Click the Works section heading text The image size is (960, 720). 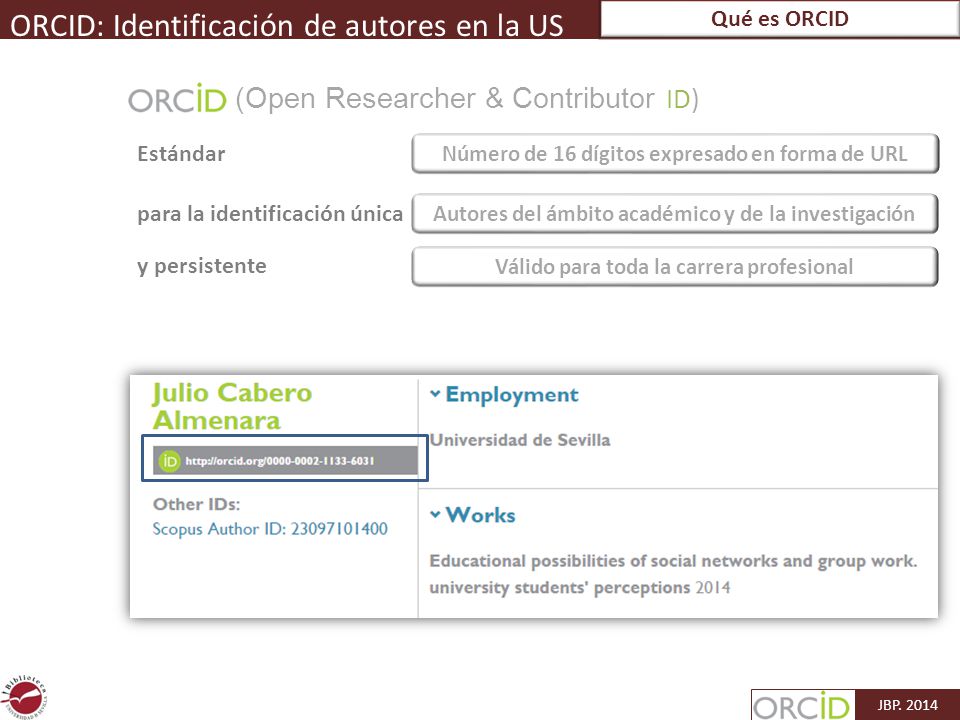tap(481, 515)
